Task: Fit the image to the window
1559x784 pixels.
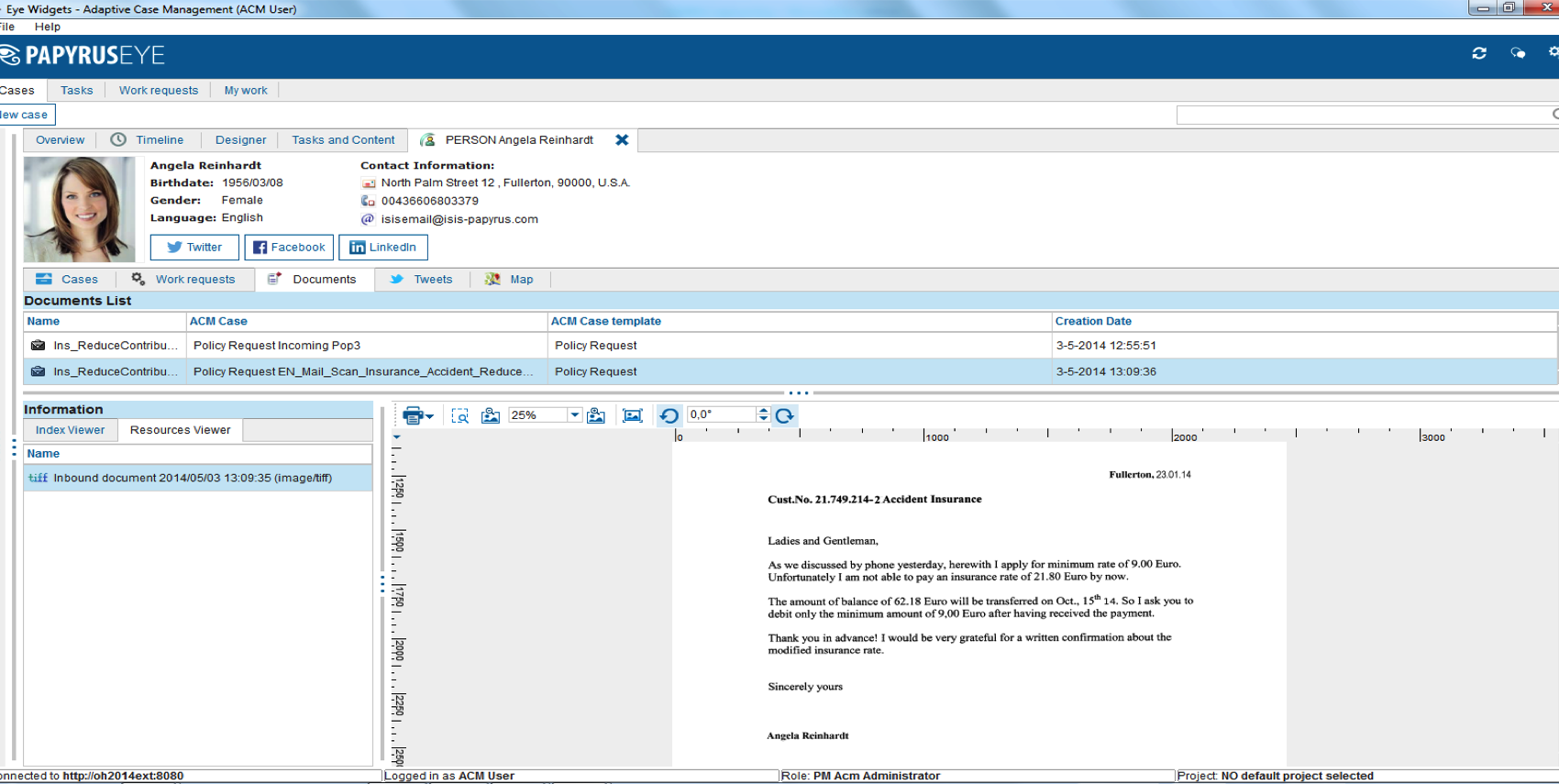Action: point(633,415)
